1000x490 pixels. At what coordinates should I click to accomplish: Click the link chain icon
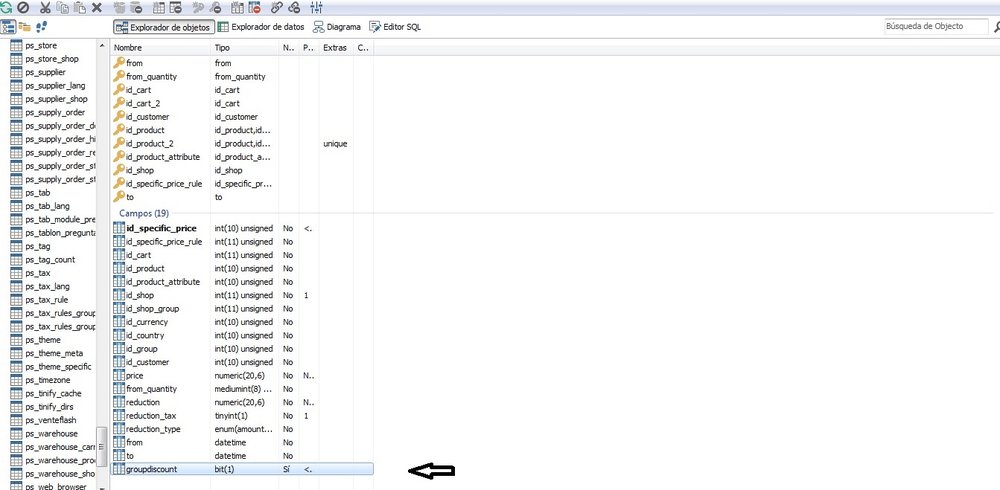276,8
